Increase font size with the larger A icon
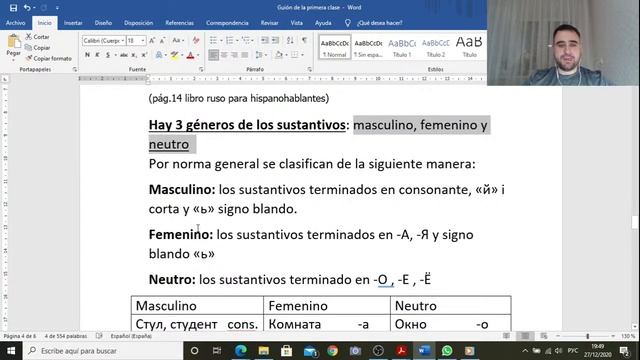Screen dimensions: 640x360 click(x=152, y=40)
